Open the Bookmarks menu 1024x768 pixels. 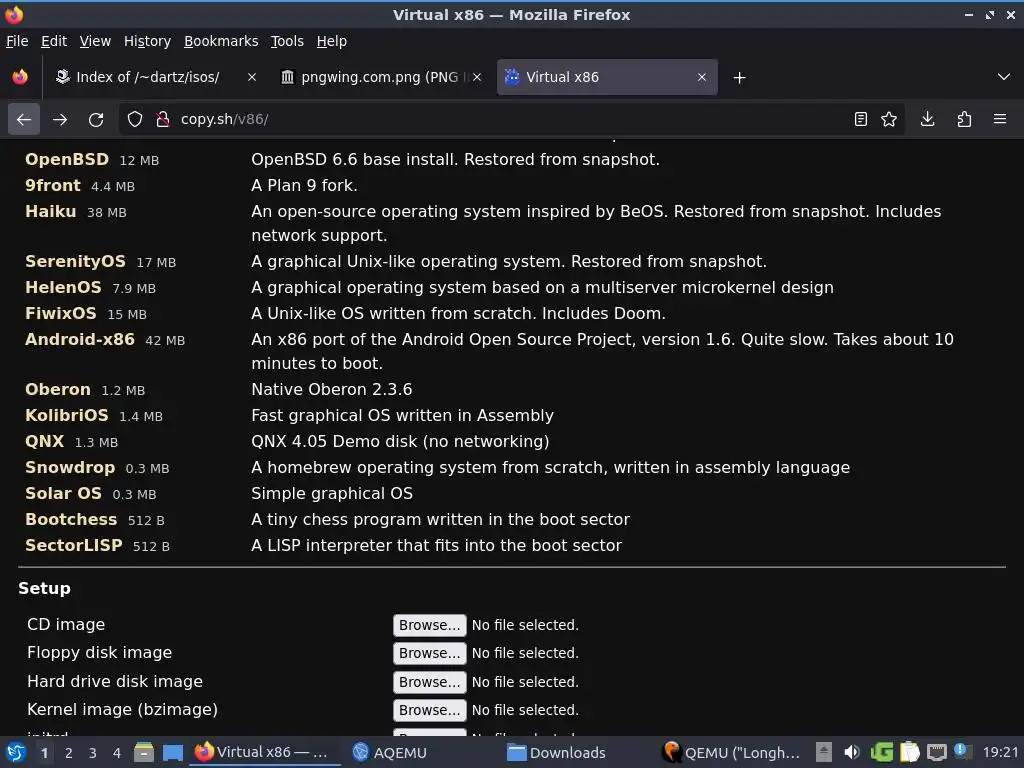coord(221,41)
